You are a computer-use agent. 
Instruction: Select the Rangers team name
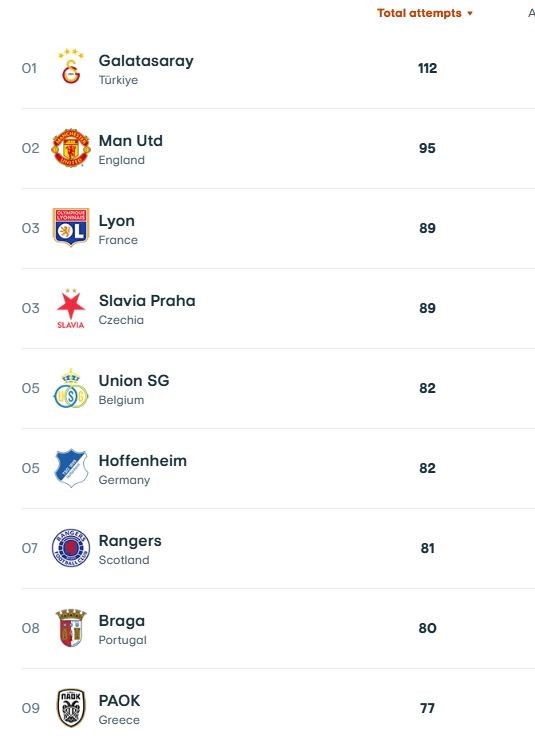(130, 541)
